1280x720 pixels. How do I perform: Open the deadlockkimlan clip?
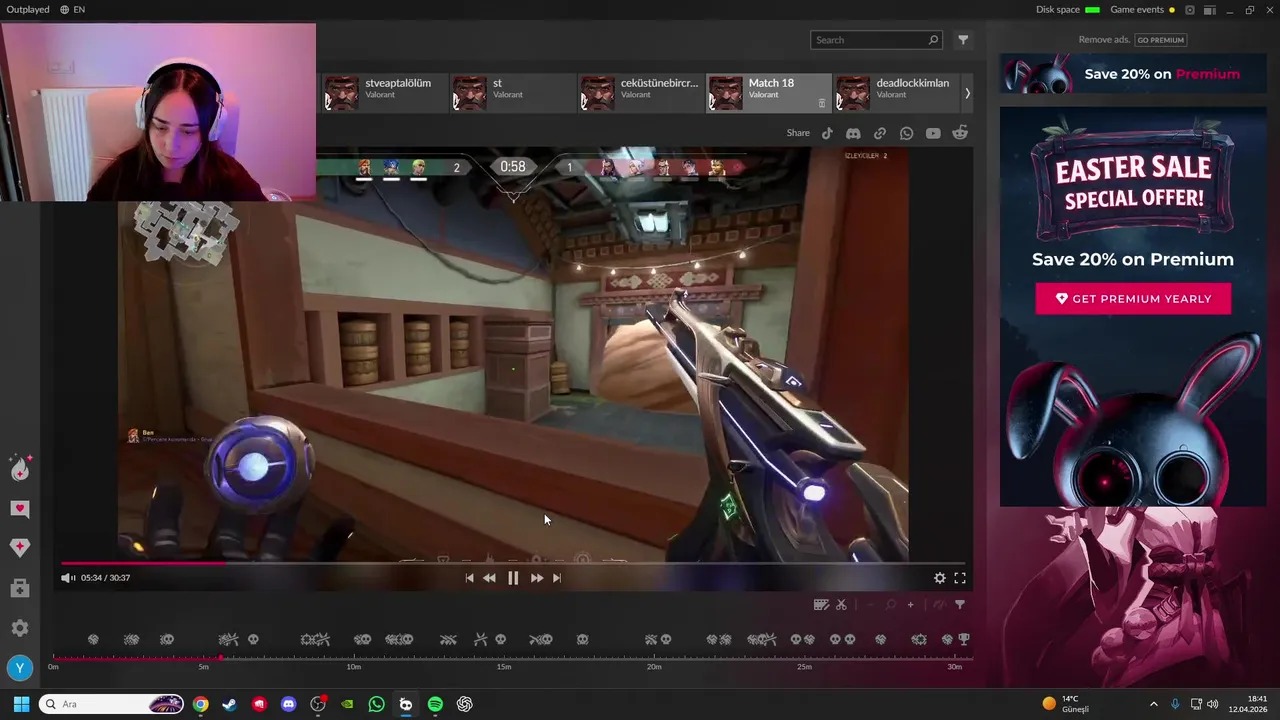point(896,93)
